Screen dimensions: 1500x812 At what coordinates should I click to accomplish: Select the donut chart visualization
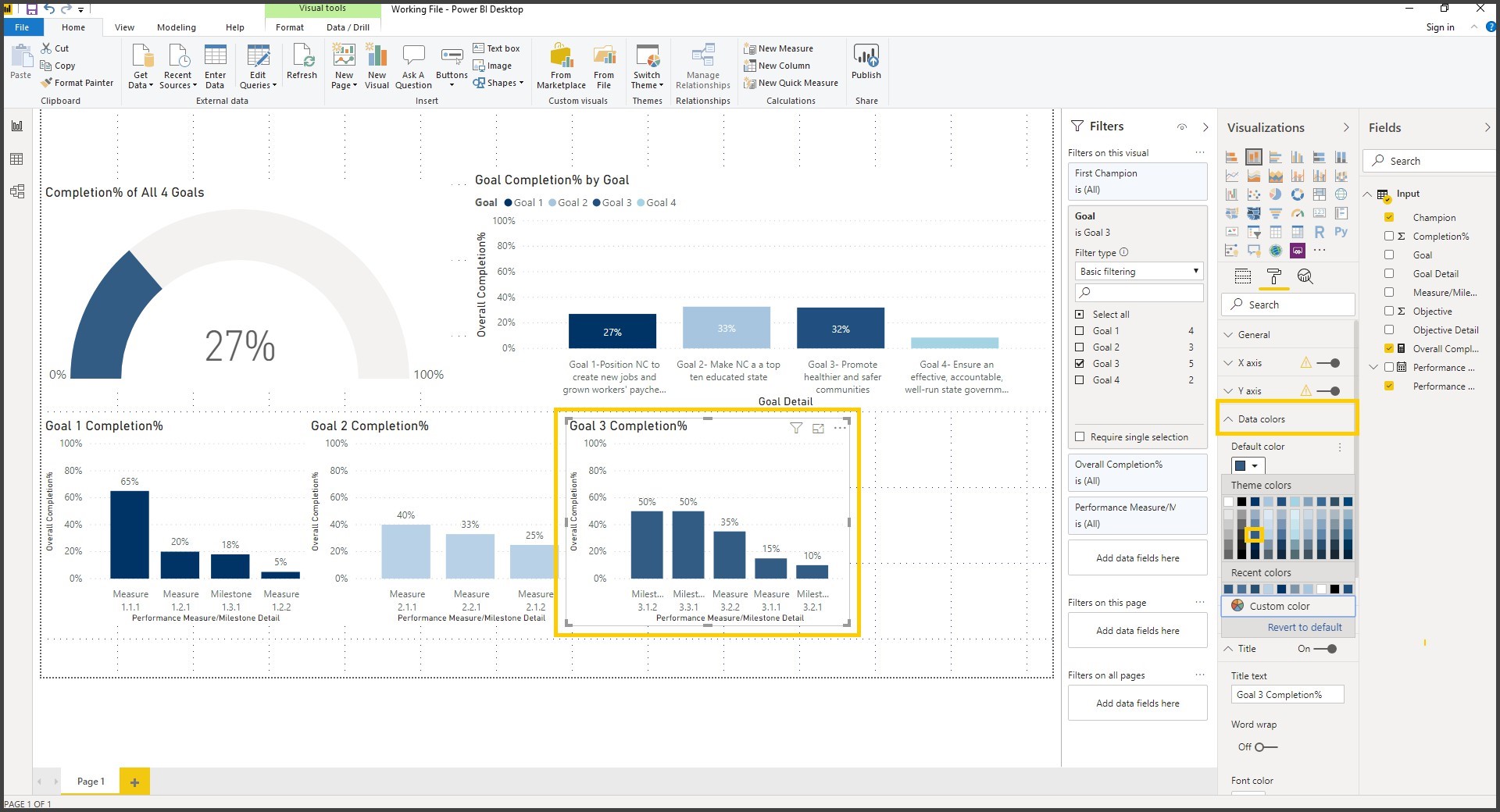[1298, 194]
